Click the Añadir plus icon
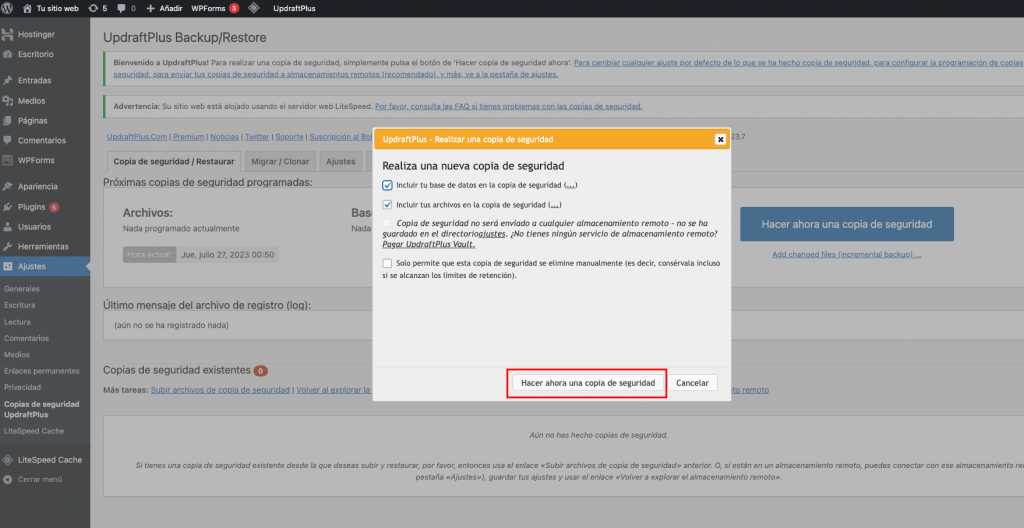The width and height of the screenshot is (1024, 528). [150, 8]
